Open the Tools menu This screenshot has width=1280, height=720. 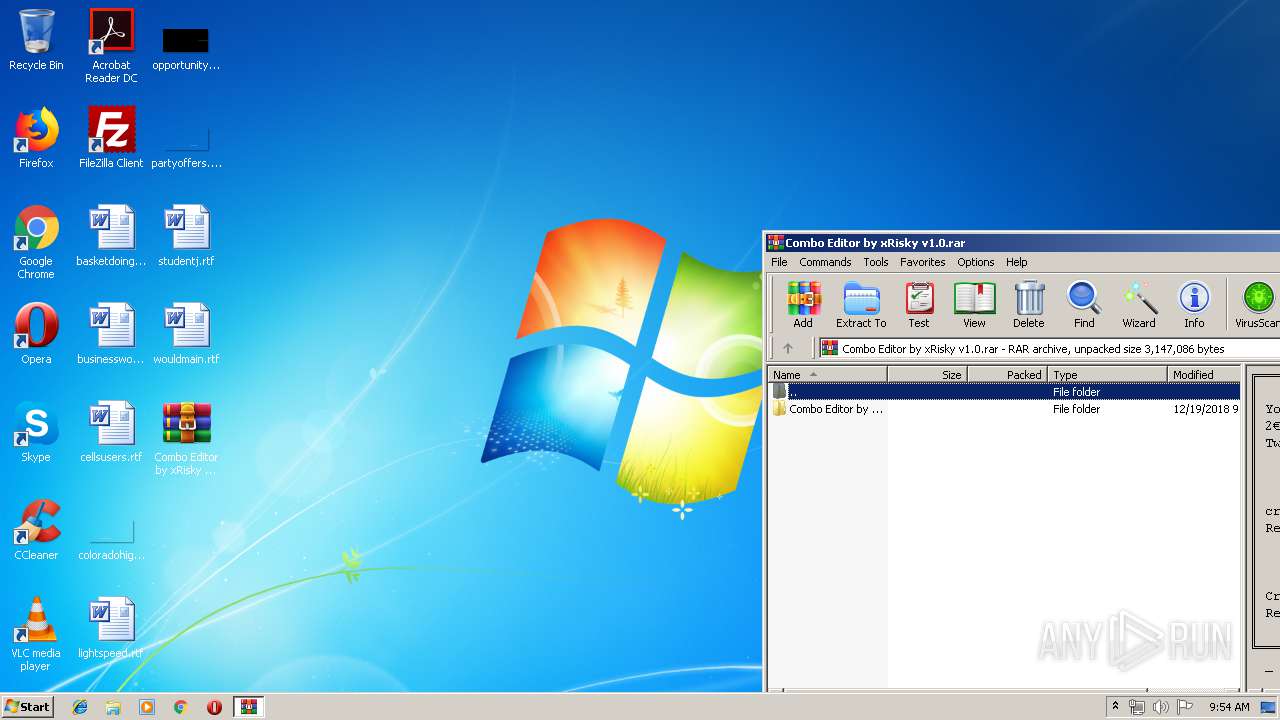876,262
